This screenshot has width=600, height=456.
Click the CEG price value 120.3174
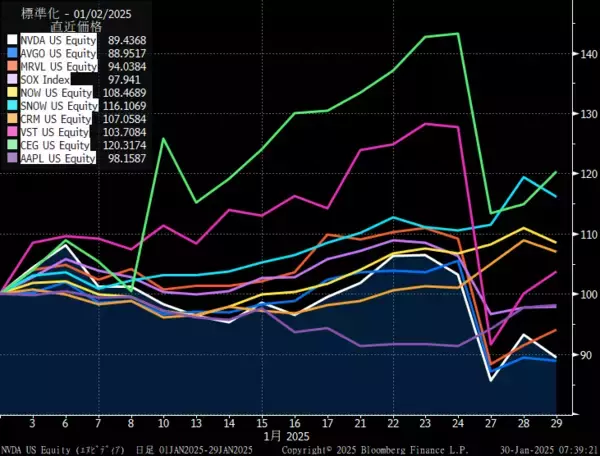pyautogui.click(x=124, y=144)
